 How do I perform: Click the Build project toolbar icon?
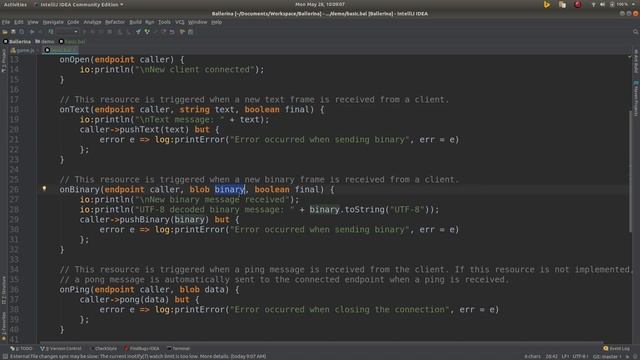51,32
